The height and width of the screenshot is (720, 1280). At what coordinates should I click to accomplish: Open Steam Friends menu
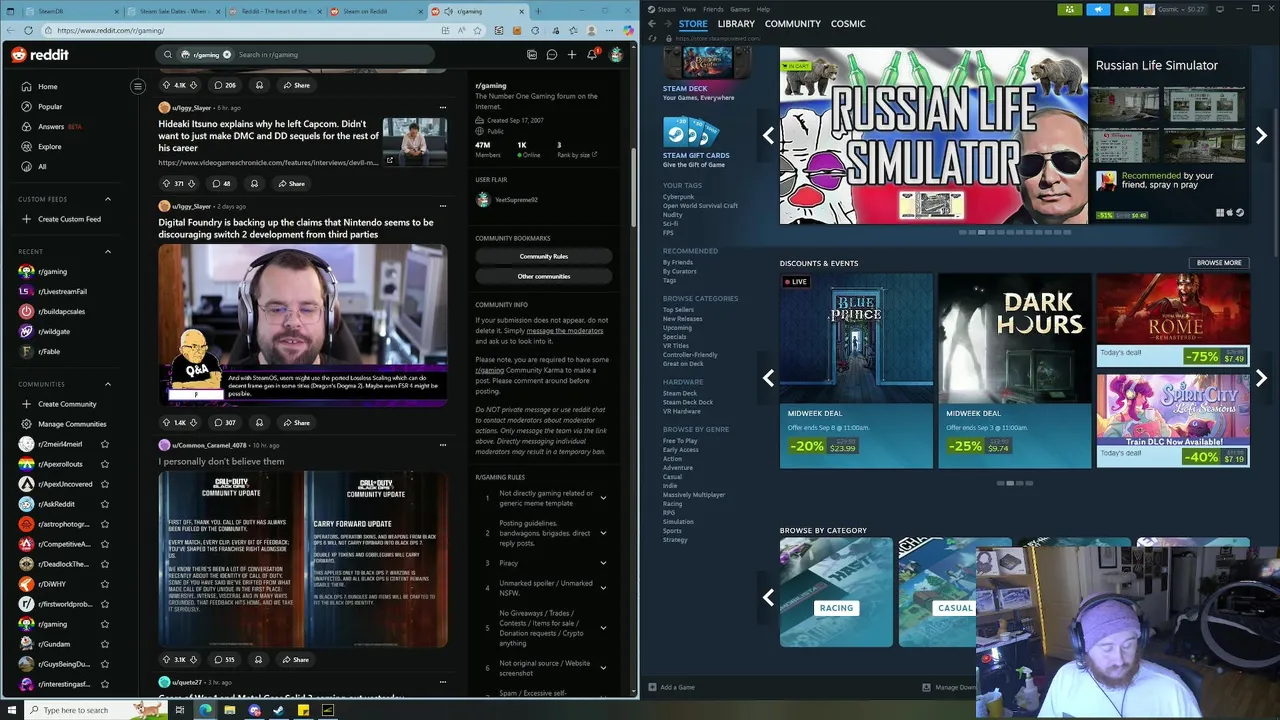(713, 9)
